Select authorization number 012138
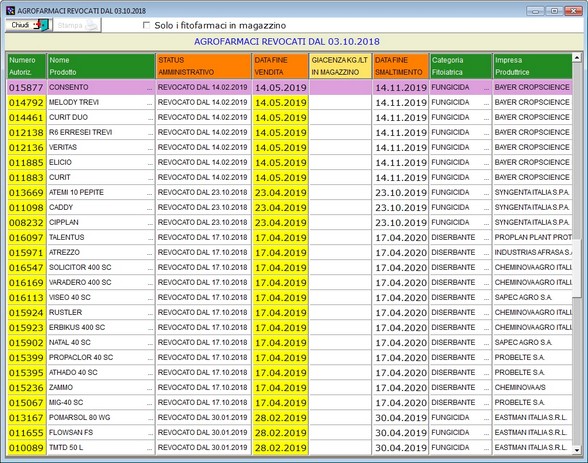Screen dimensions: 588x463 click(x=26, y=132)
